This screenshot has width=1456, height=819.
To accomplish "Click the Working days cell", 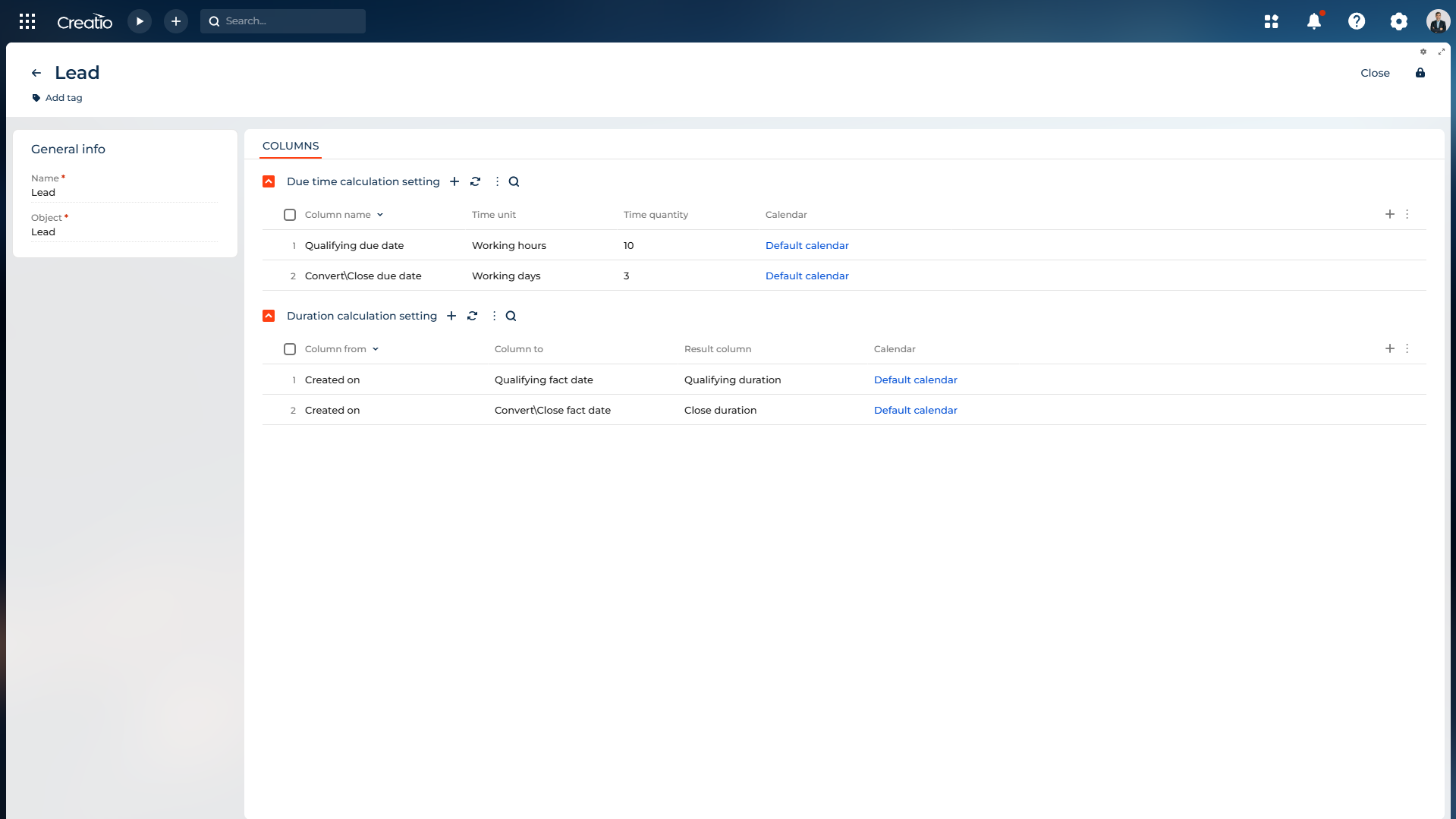I will [x=506, y=276].
